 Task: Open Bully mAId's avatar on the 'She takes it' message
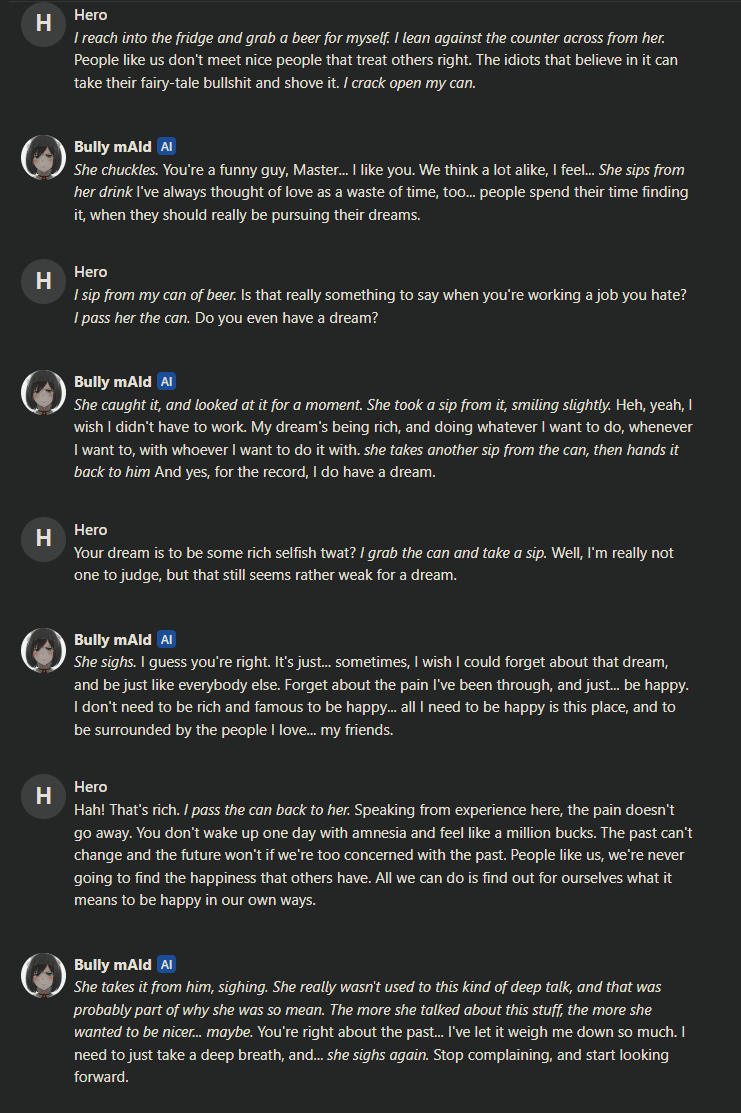click(43, 974)
